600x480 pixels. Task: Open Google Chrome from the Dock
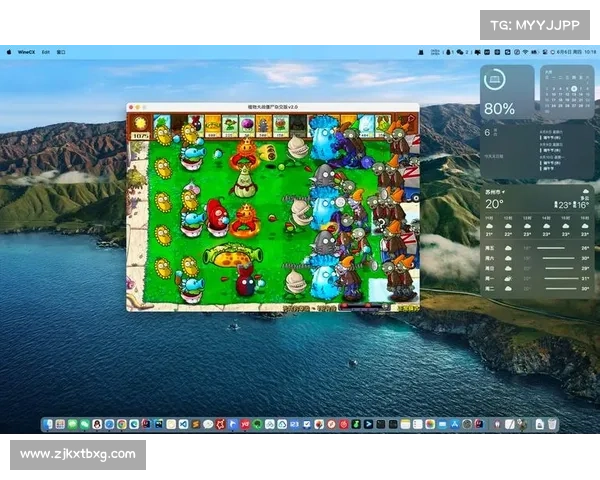click(x=122, y=424)
